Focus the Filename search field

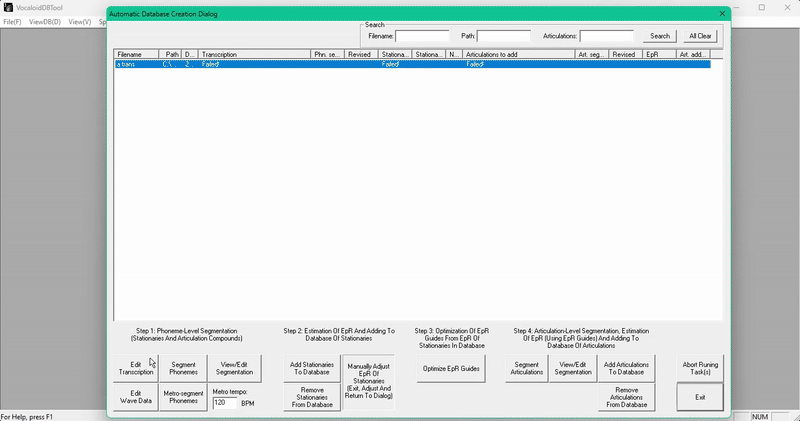422,36
